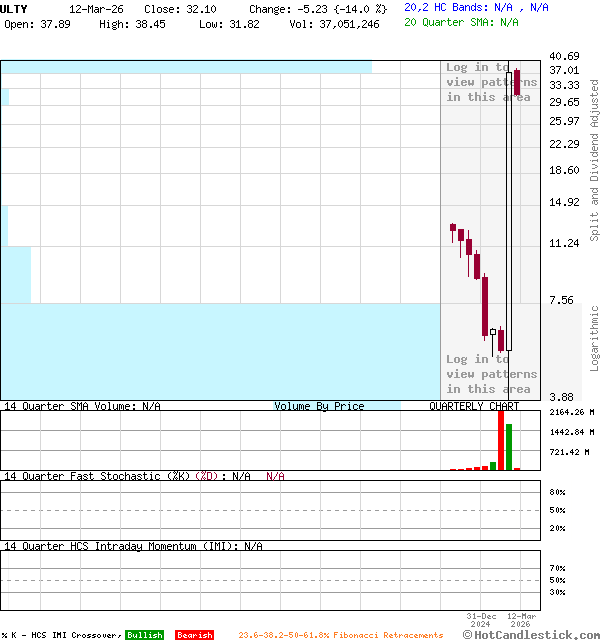600x640 pixels.
Task: Click the red Bearish legend badge
Action: (x=194, y=635)
